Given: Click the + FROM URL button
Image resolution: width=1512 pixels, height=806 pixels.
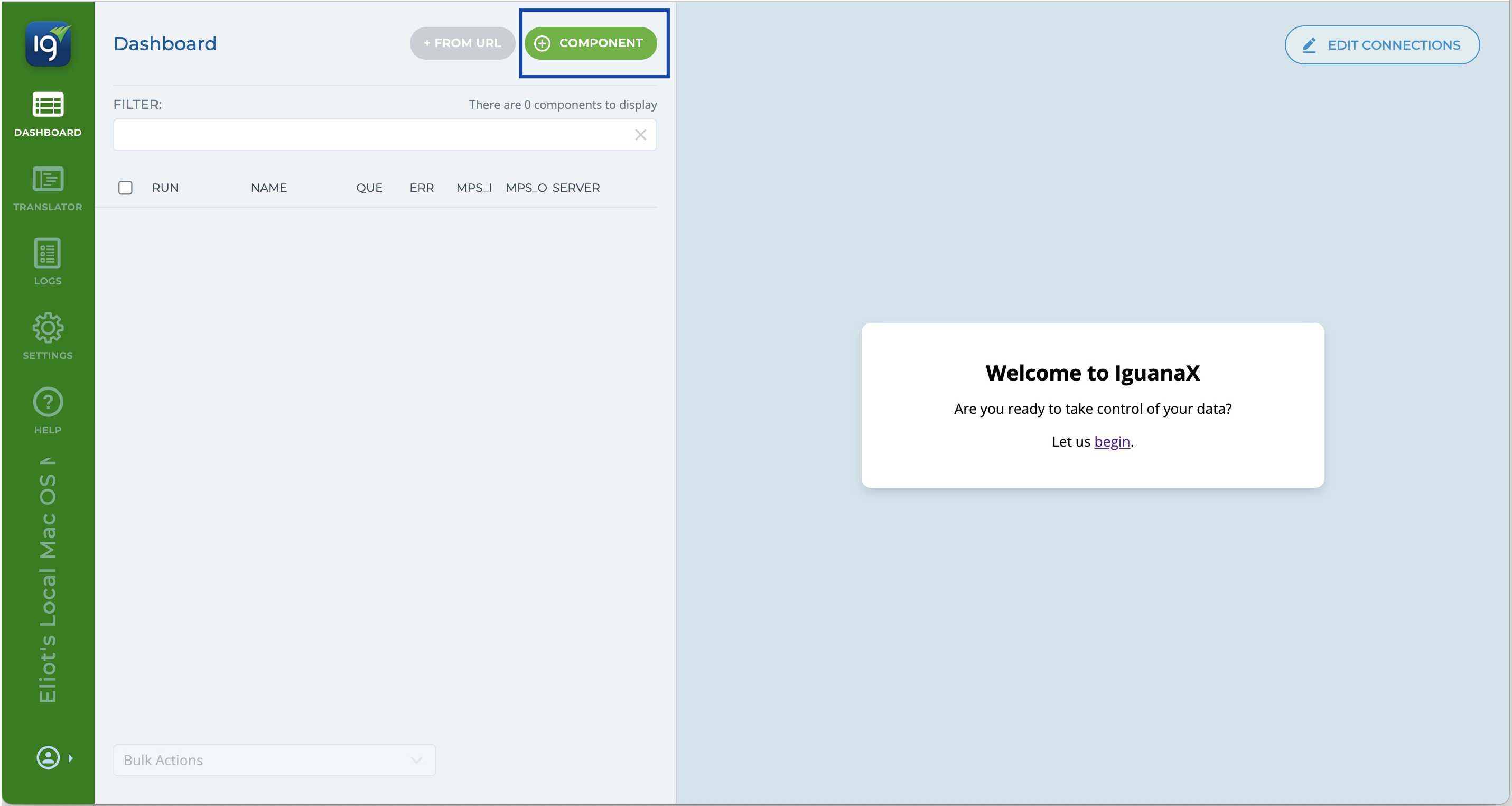Looking at the screenshot, I should pos(462,43).
